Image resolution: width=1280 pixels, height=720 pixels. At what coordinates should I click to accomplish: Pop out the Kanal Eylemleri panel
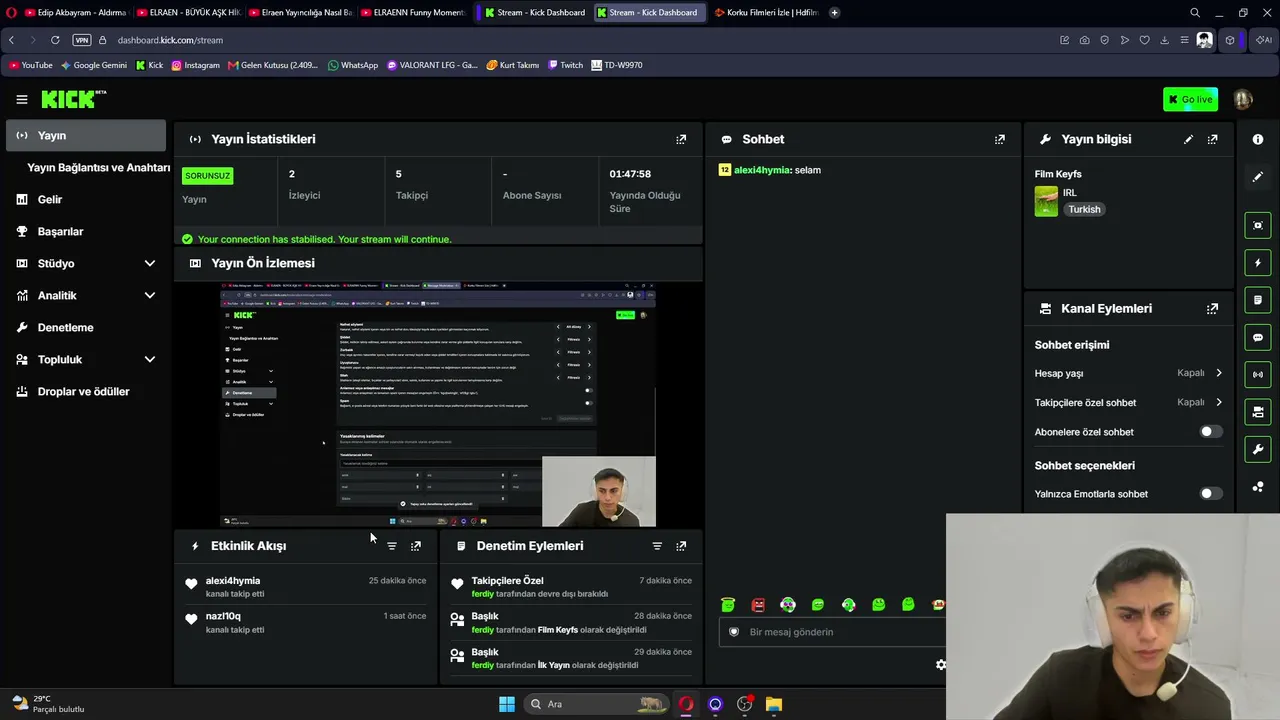[1213, 309]
